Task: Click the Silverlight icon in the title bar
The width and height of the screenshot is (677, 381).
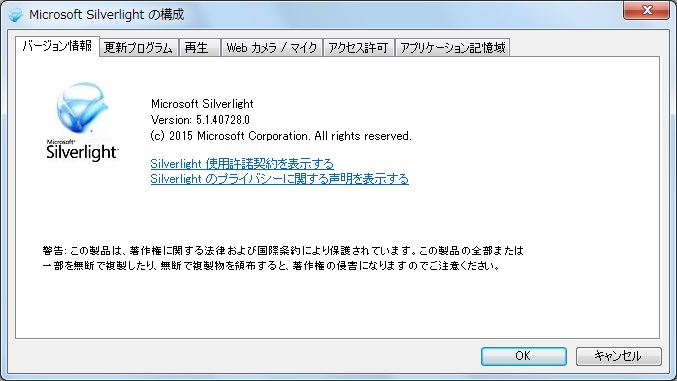Action: coord(16,15)
